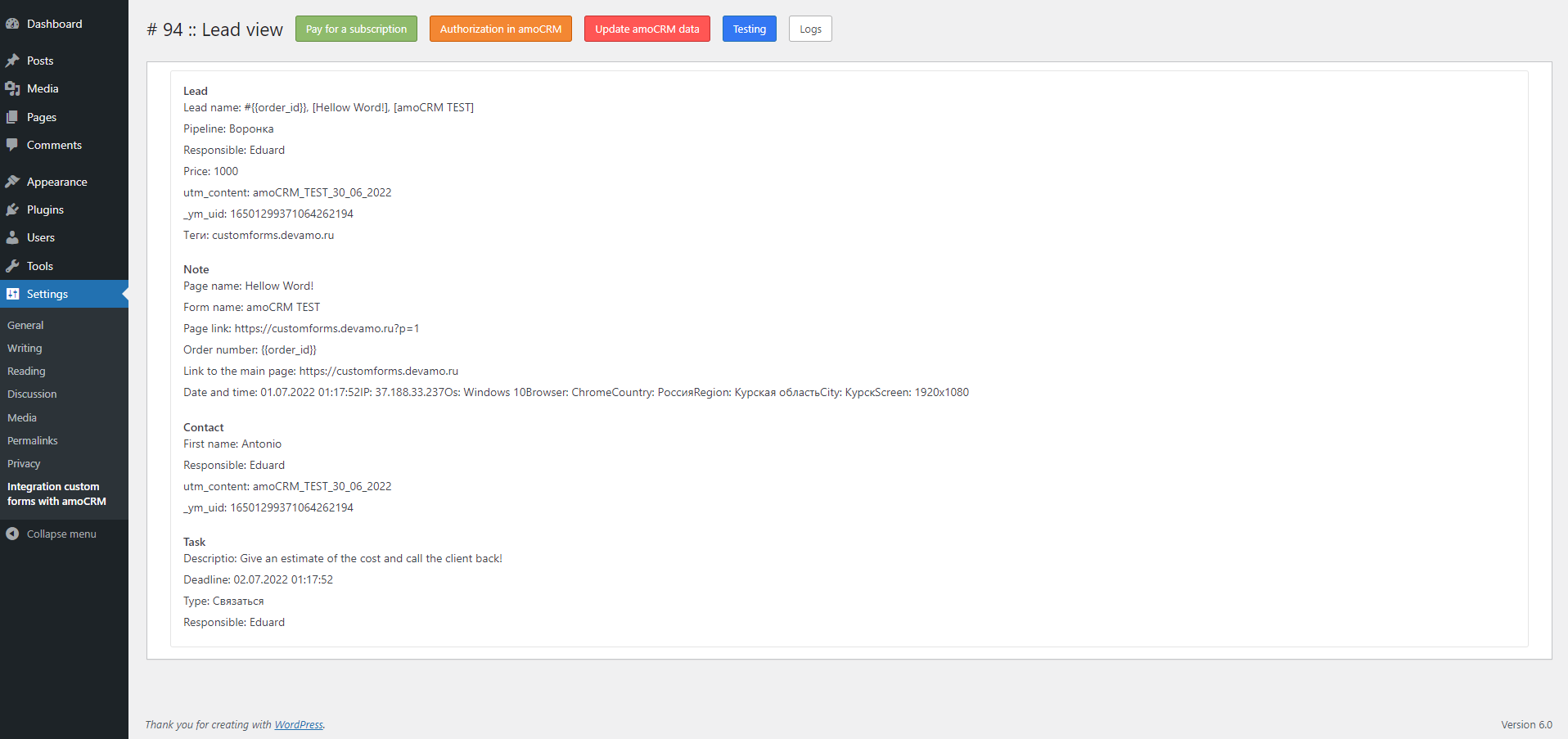The image size is (1568, 739).
Task: Click the Dashboard gauge icon
Action: click(12, 24)
